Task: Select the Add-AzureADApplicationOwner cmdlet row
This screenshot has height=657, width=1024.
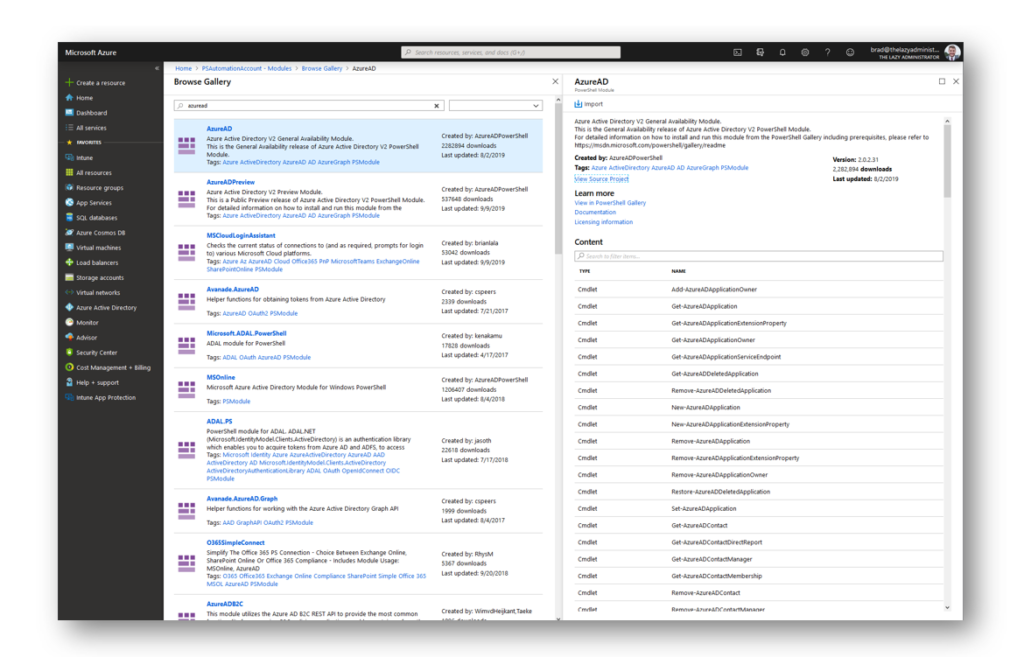Action: (759, 289)
